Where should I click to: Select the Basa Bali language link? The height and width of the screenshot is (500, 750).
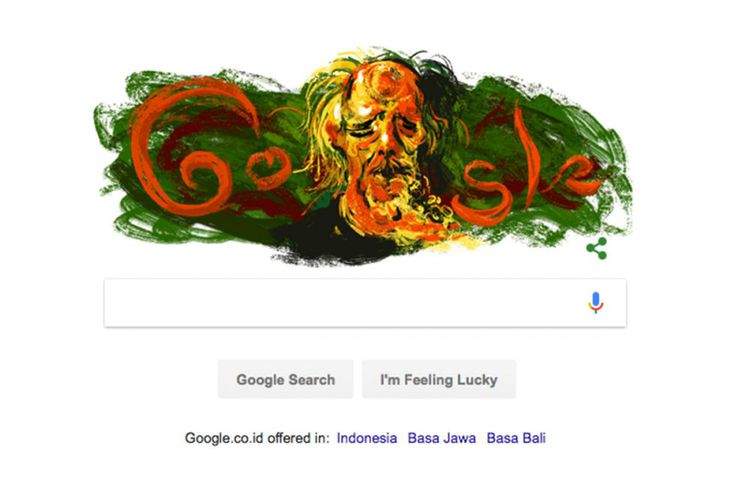516,438
